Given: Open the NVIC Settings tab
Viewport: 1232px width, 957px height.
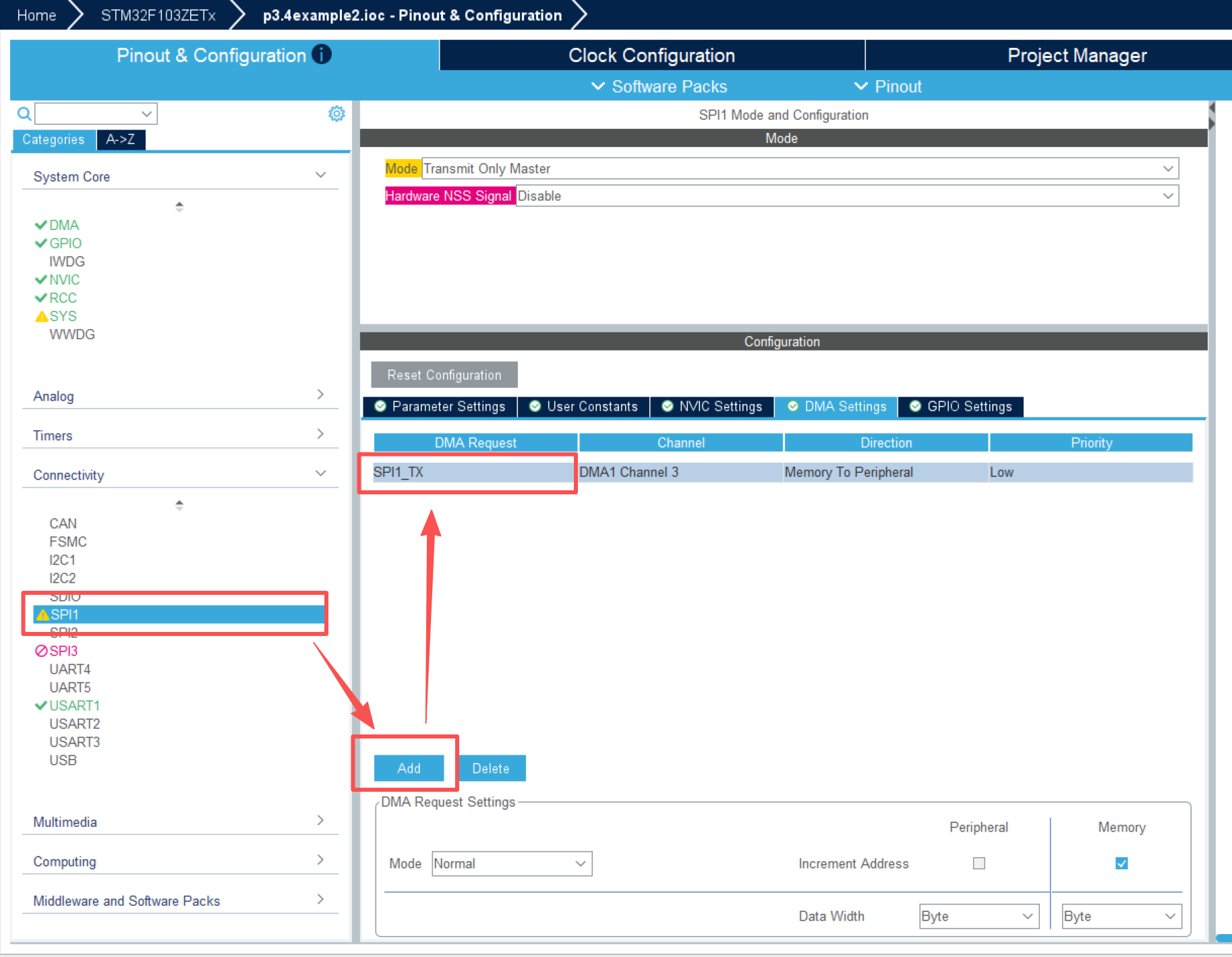Looking at the screenshot, I should [713, 407].
